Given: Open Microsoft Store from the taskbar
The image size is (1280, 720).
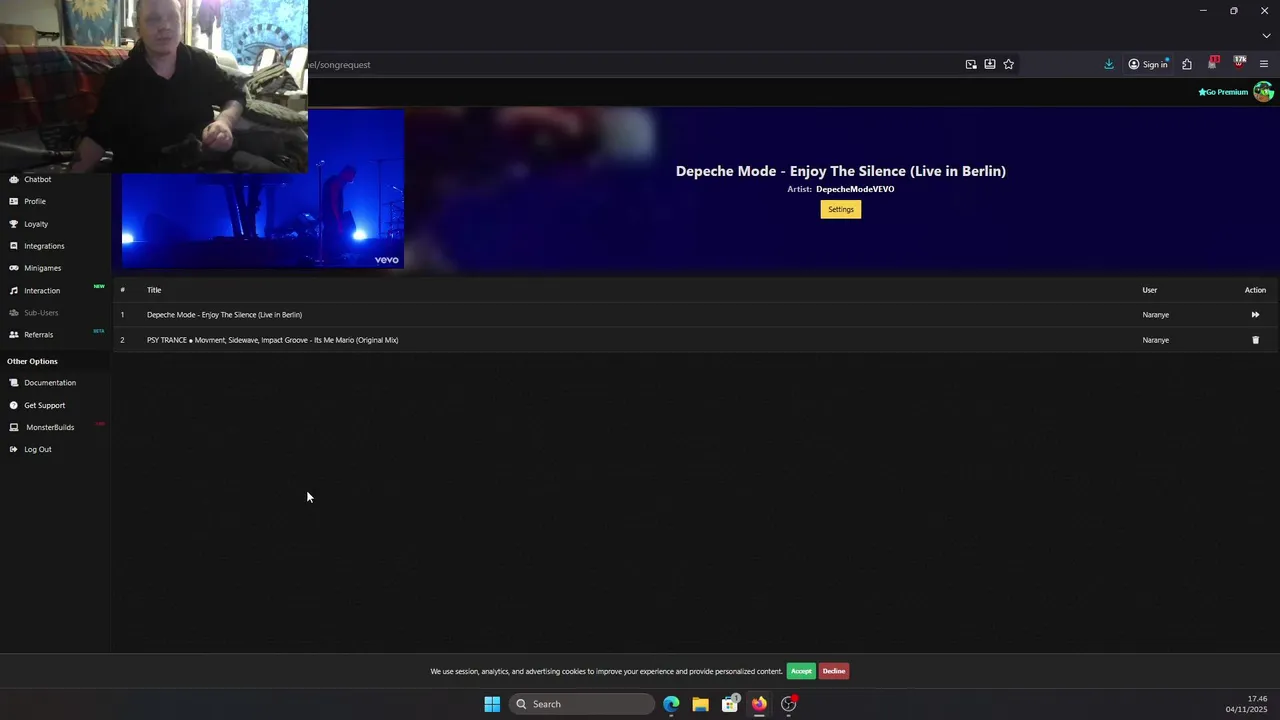Looking at the screenshot, I should click(730, 704).
